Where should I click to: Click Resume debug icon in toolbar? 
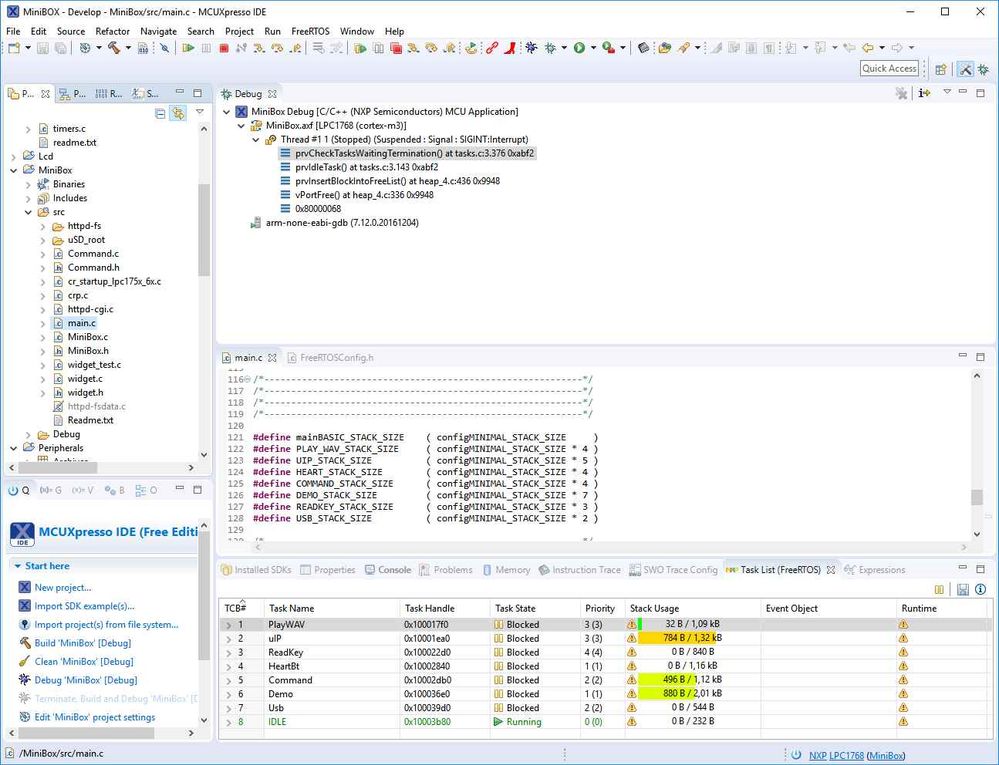[x=188, y=48]
